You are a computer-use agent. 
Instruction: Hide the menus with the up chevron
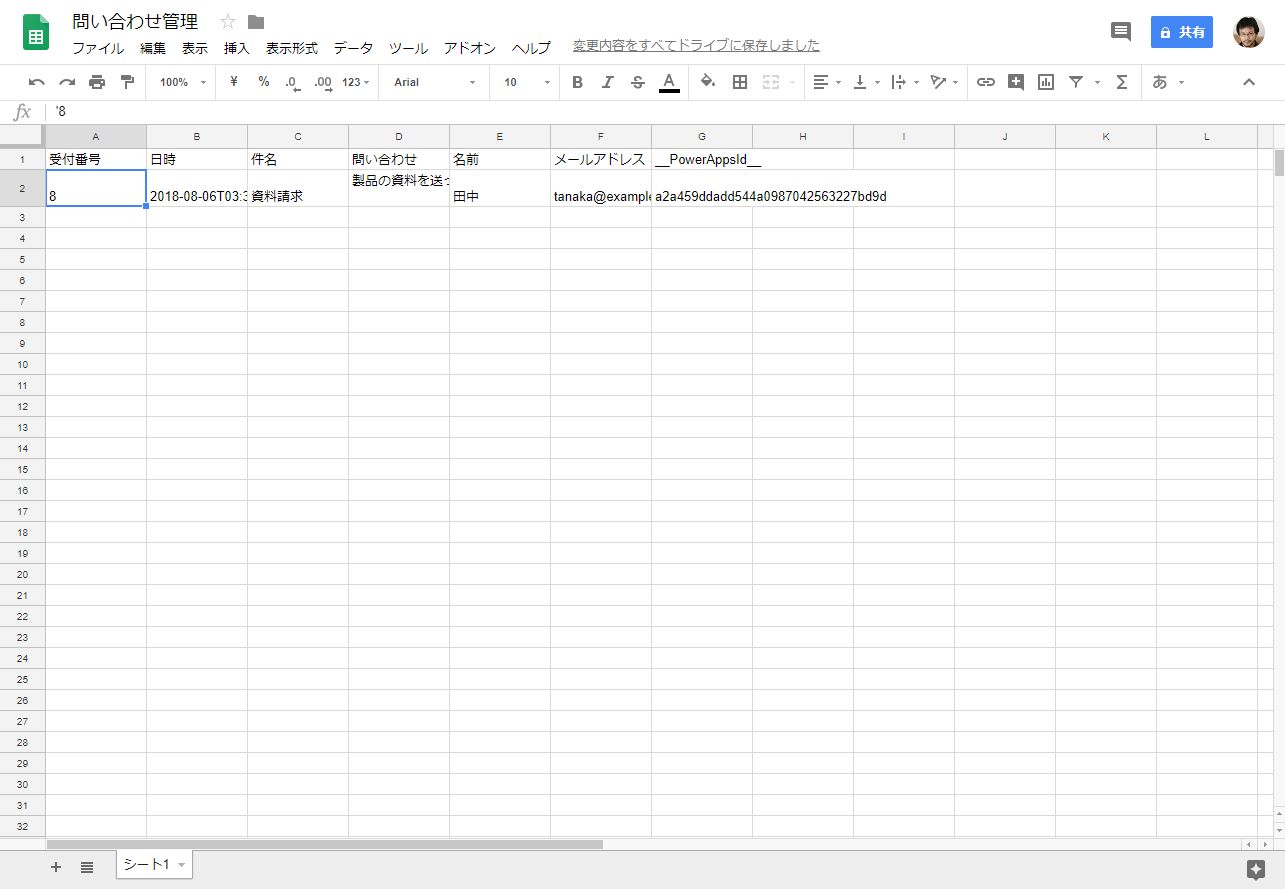tap(1248, 82)
